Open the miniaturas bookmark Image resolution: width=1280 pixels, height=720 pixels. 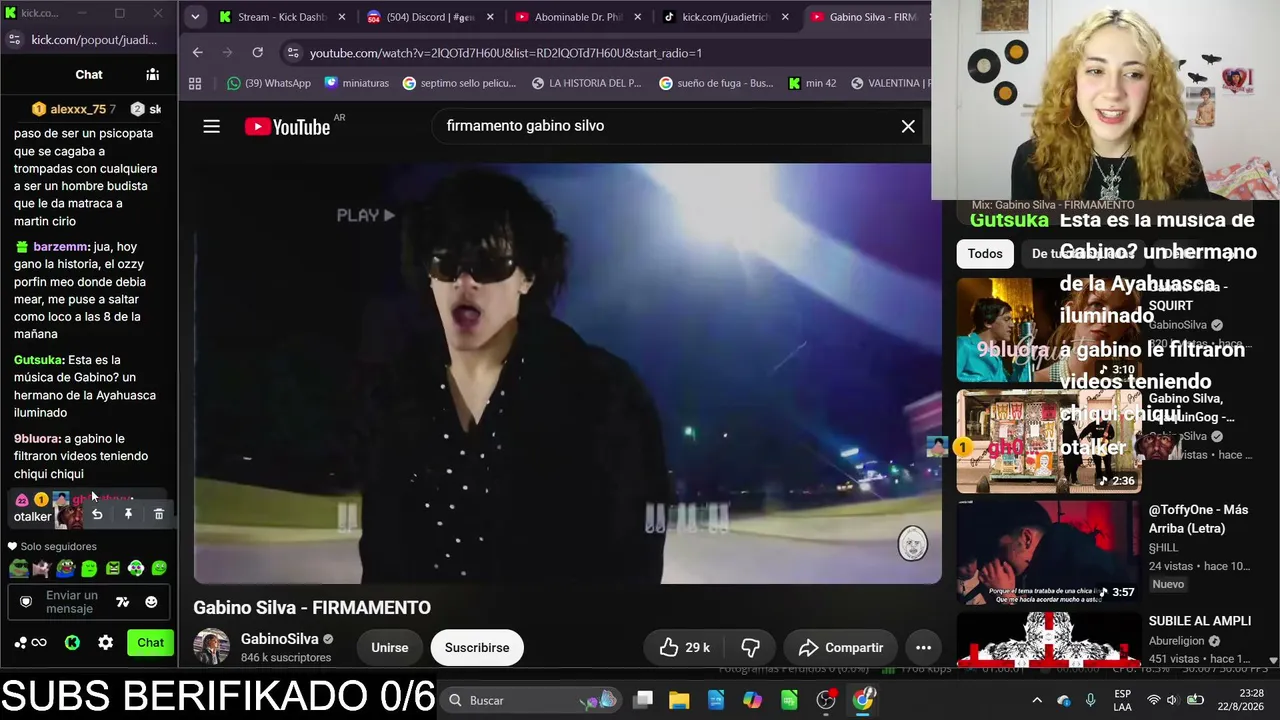(x=357, y=83)
